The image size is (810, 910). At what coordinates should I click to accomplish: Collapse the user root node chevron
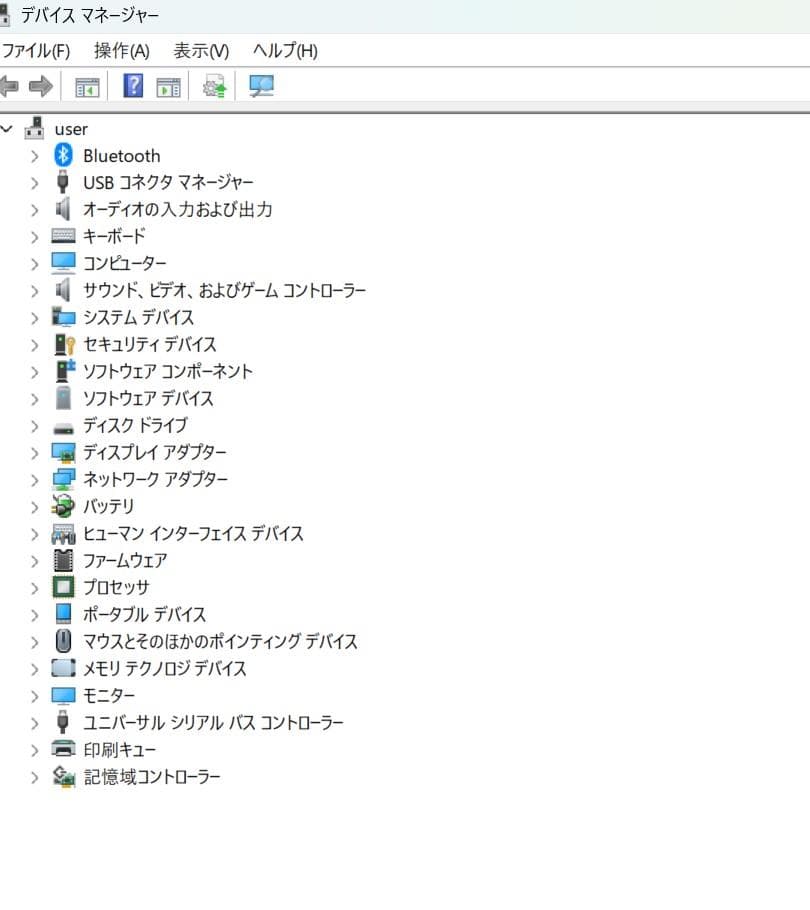click(x=8, y=129)
